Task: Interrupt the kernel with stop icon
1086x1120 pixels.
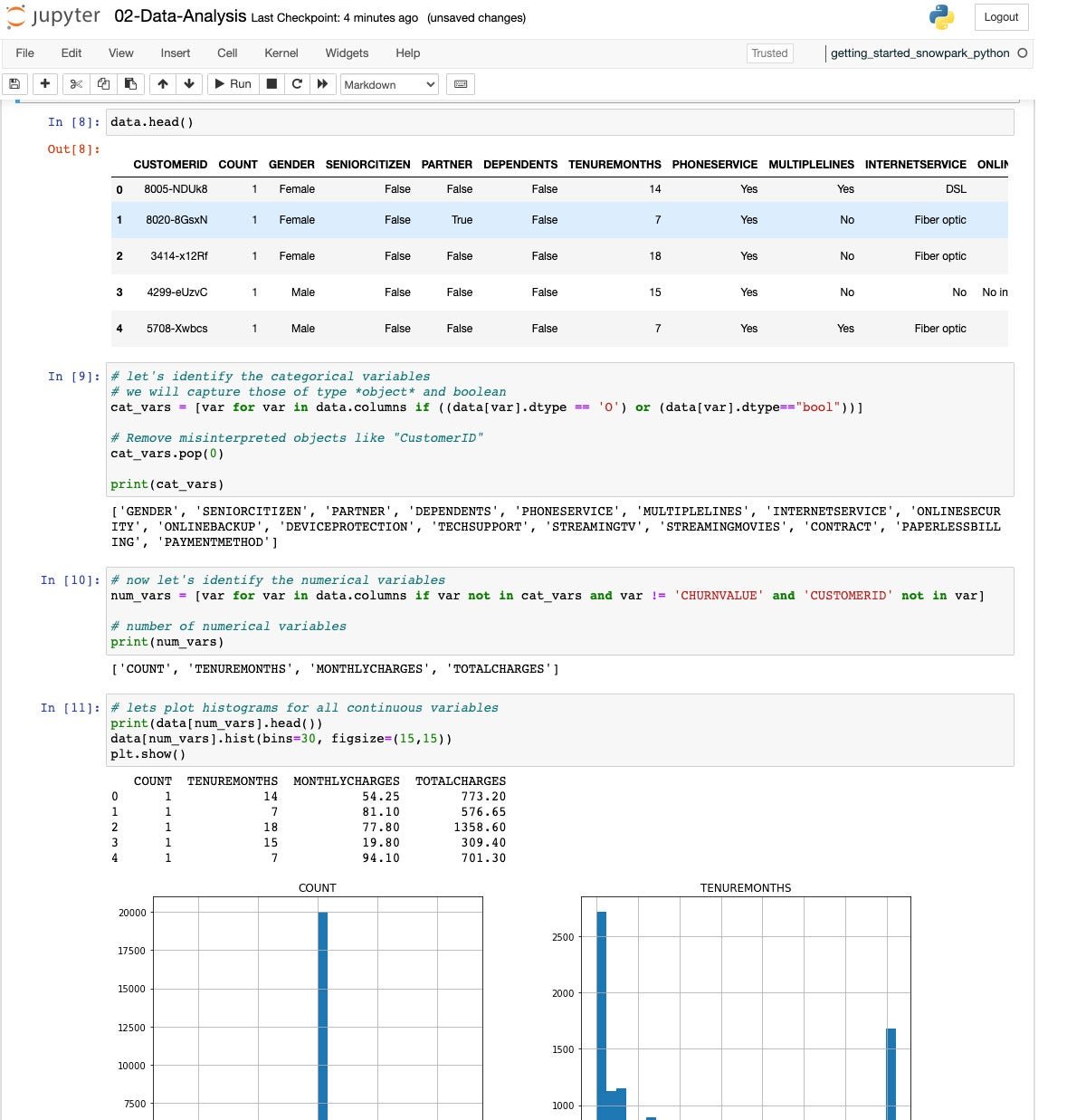Action: coord(271,84)
